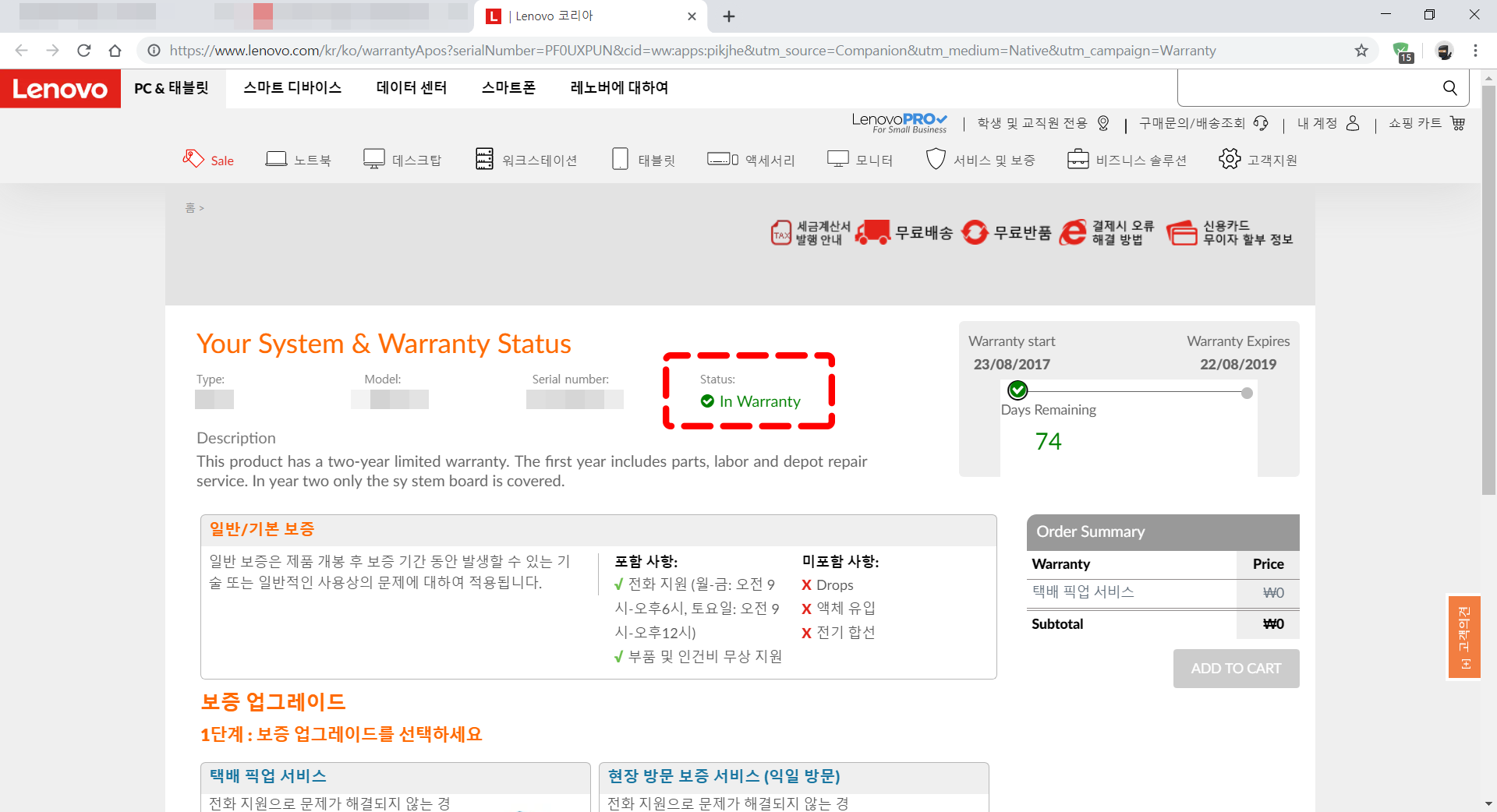
Task: Open Chrome profile avatar
Action: click(1444, 51)
